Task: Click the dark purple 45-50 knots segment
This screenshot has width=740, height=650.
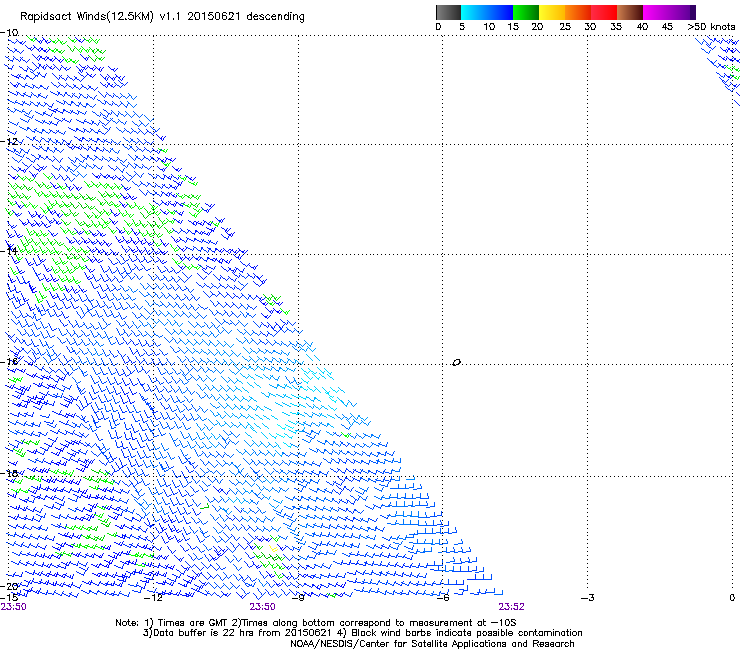Action: click(682, 12)
